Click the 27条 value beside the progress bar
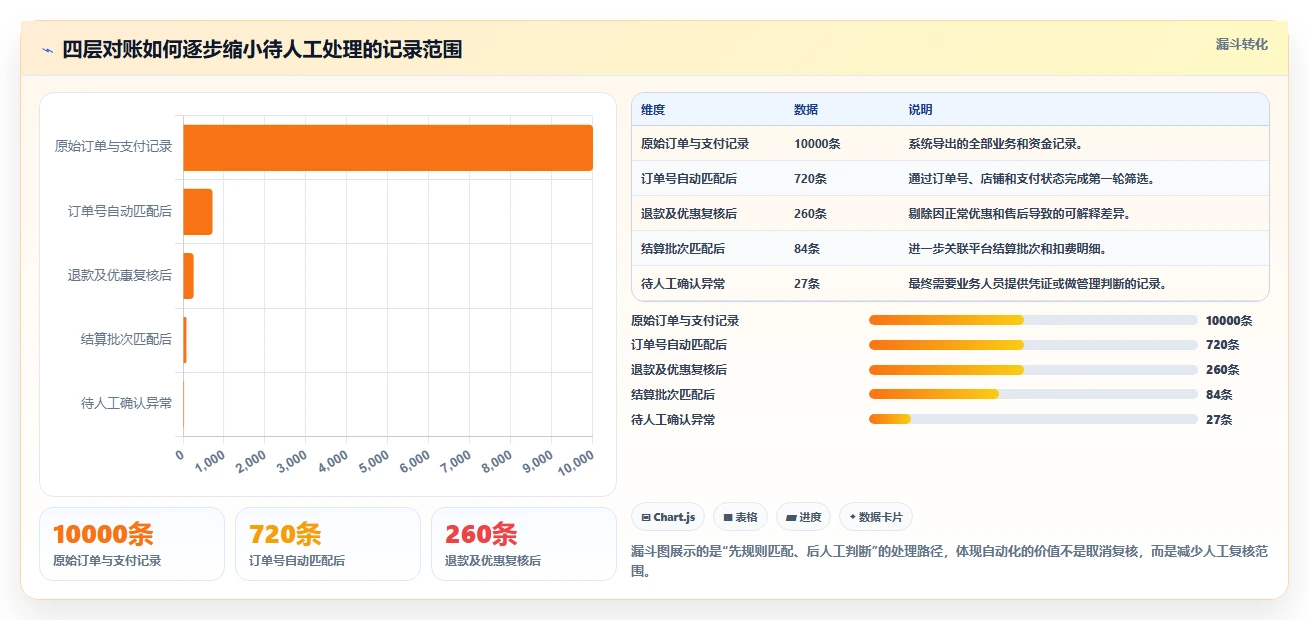 (x=1219, y=420)
